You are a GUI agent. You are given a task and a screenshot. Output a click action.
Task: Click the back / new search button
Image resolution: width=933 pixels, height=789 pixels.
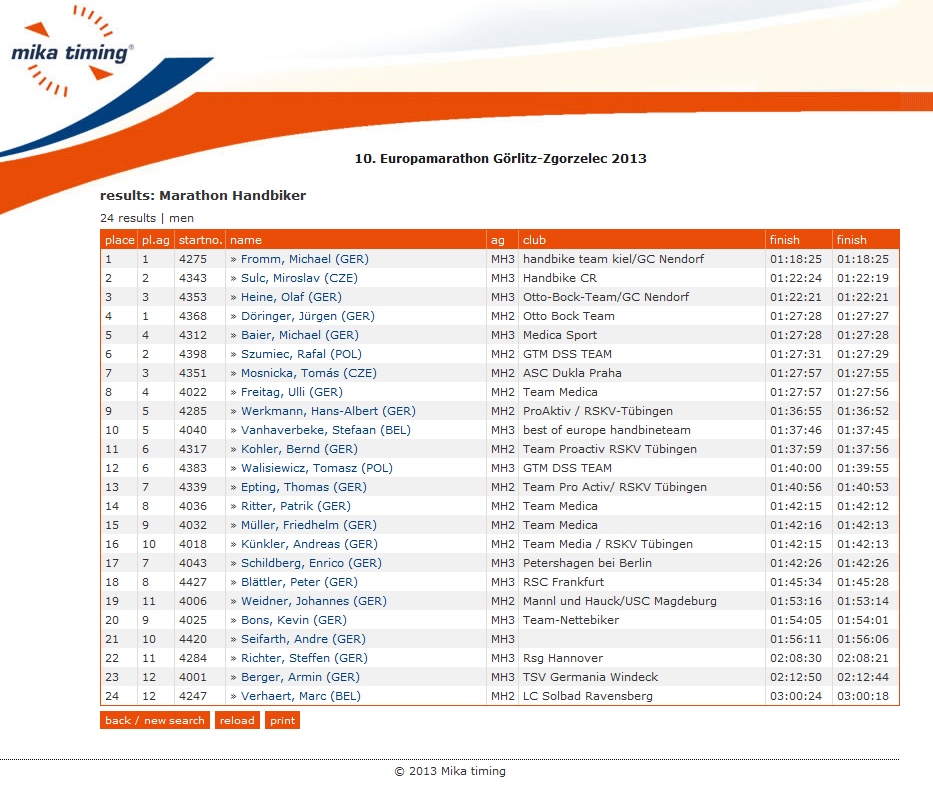tap(155, 721)
